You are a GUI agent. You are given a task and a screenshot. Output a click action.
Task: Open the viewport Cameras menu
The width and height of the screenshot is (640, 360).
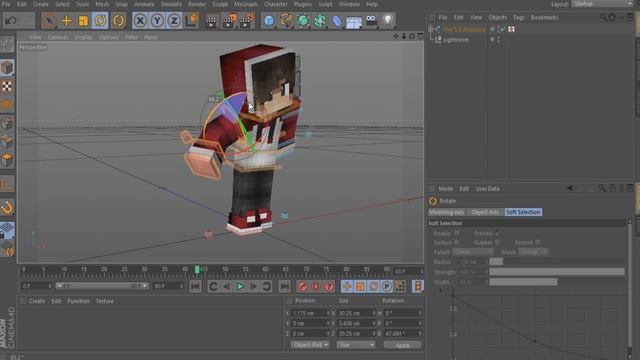pos(58,37)
